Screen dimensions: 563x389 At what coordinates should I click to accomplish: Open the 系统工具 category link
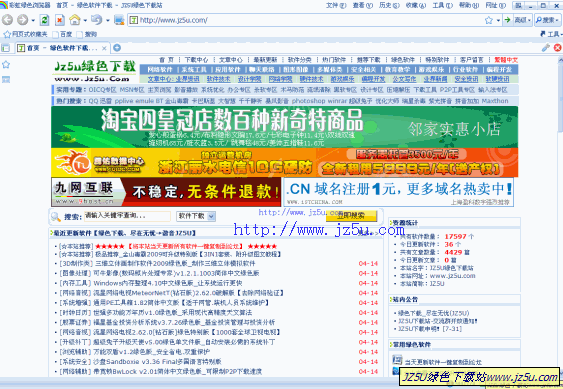(x=194, y=69)
